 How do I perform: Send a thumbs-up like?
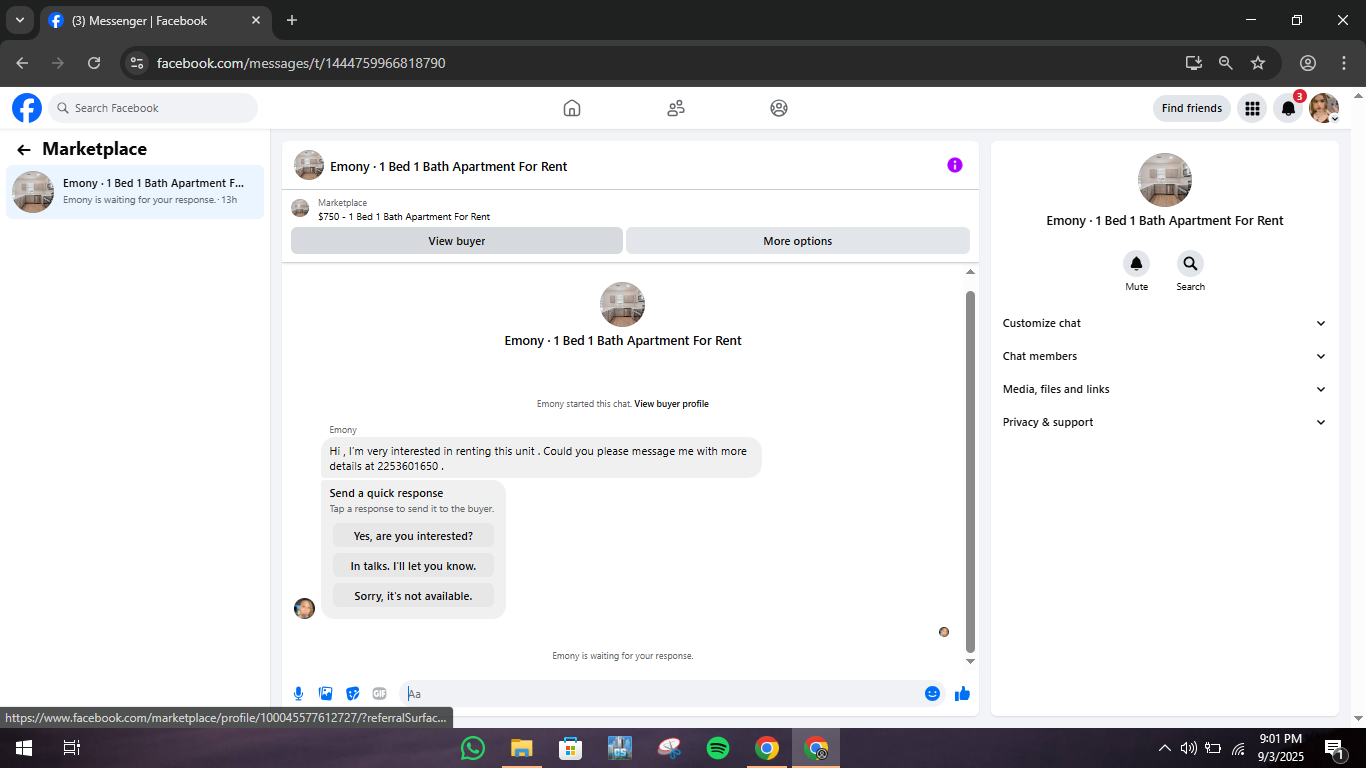point(962,694)
